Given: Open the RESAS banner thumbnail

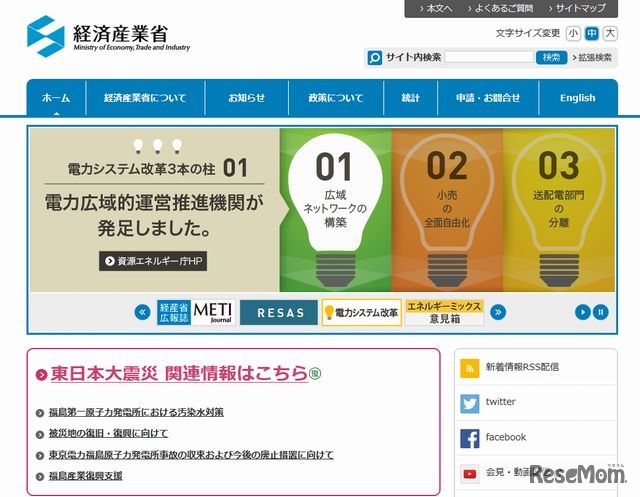Looking at the screenshot, I should point(279,313).
